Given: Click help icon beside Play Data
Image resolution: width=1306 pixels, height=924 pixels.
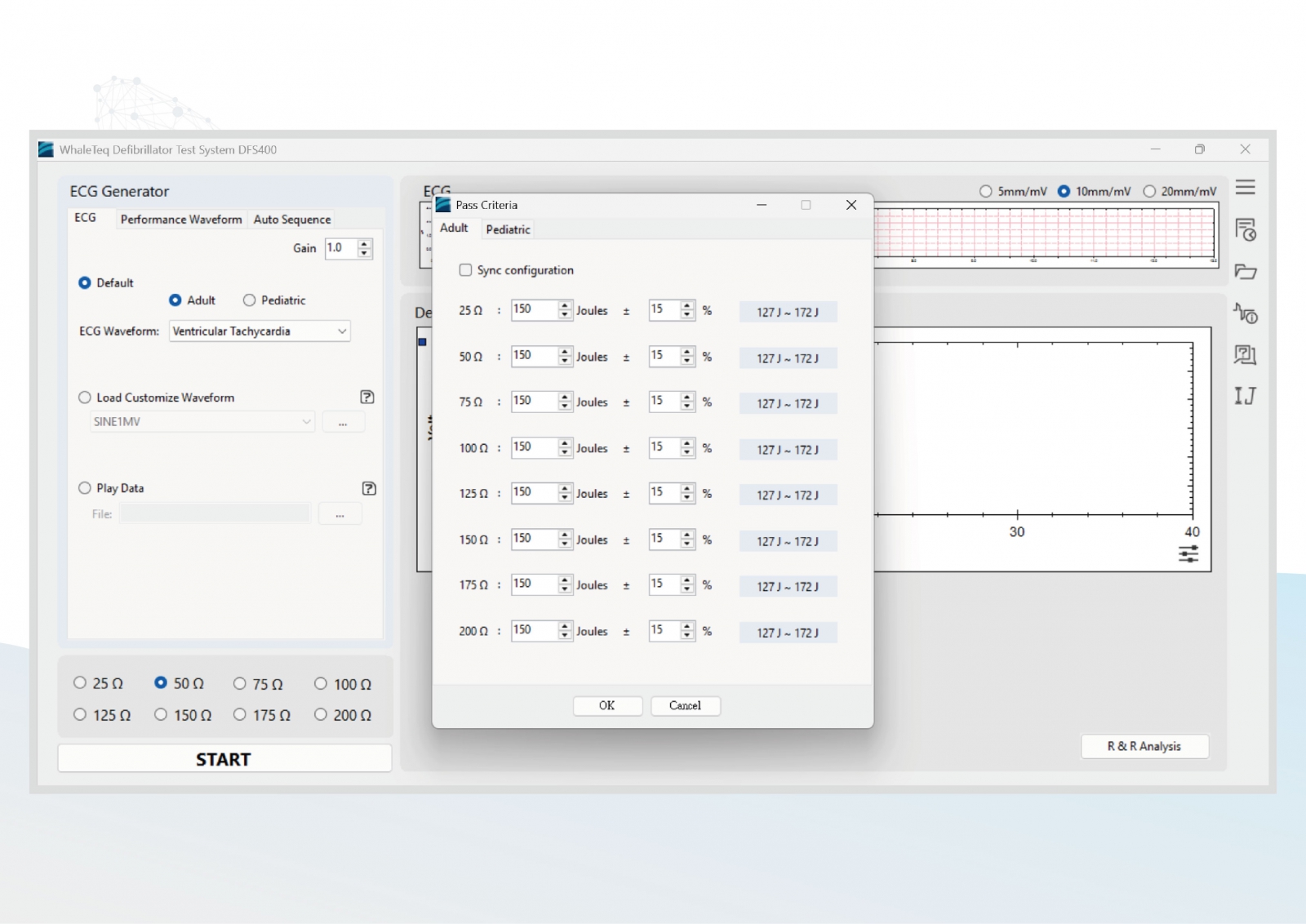Looking at the screenshot, I should click(x=369, y=488).
